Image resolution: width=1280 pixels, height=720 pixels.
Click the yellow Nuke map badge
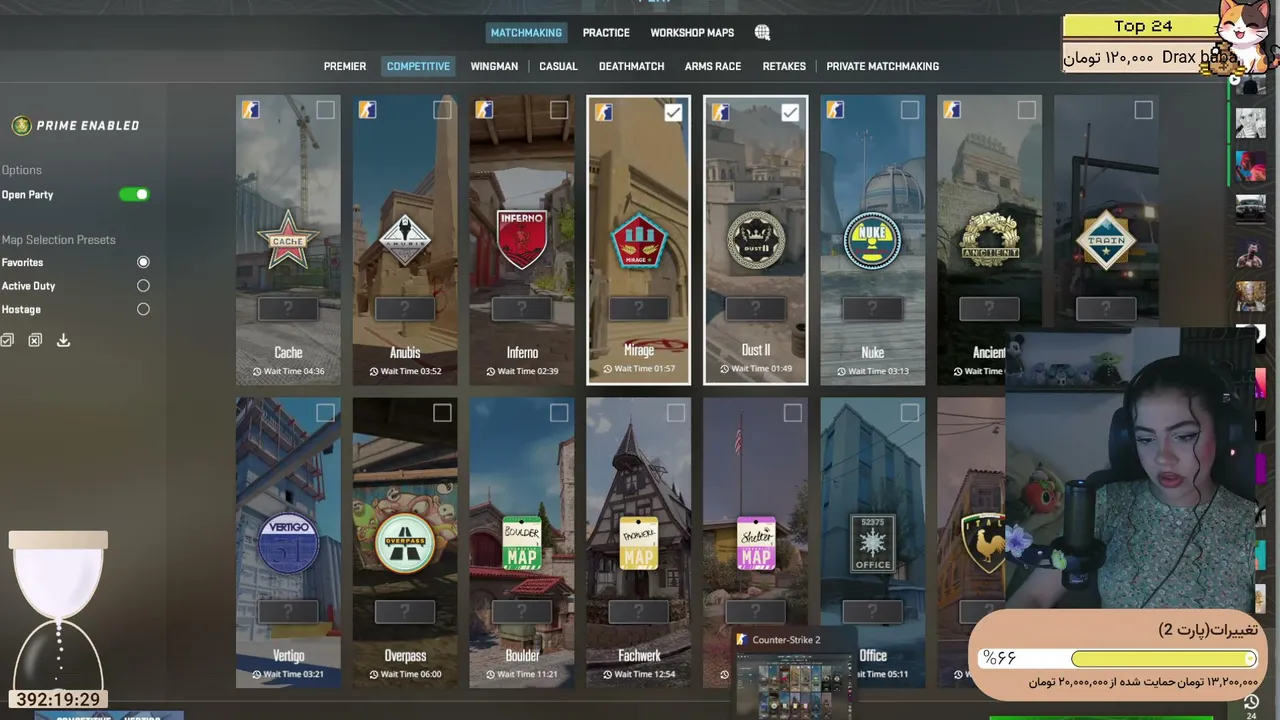click(873, 240)
